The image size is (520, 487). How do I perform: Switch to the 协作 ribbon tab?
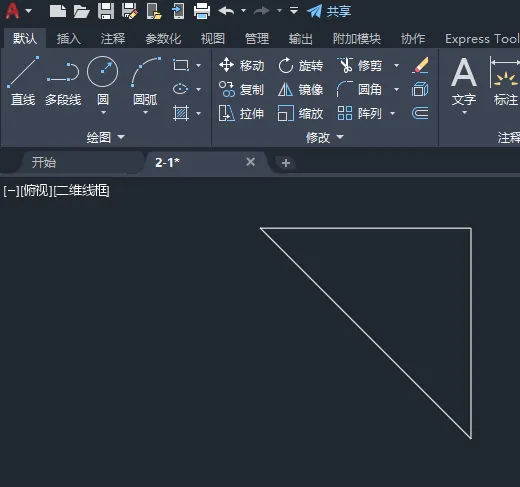(413, 39)
